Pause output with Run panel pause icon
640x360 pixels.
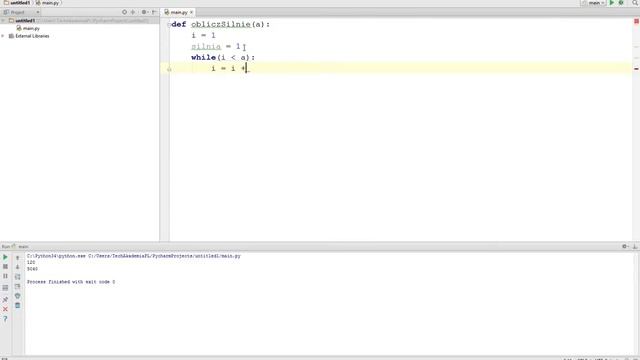[x=5, y=276]
